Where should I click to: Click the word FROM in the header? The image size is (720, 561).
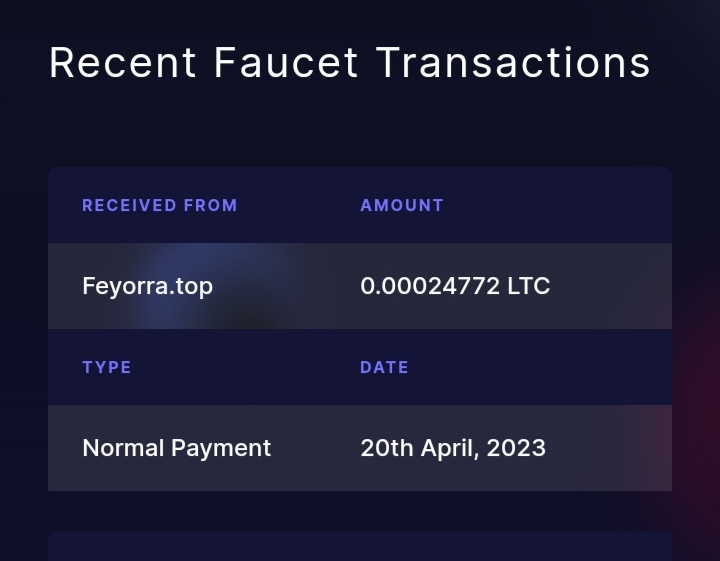pyautogui.click(x=211, y=205)
